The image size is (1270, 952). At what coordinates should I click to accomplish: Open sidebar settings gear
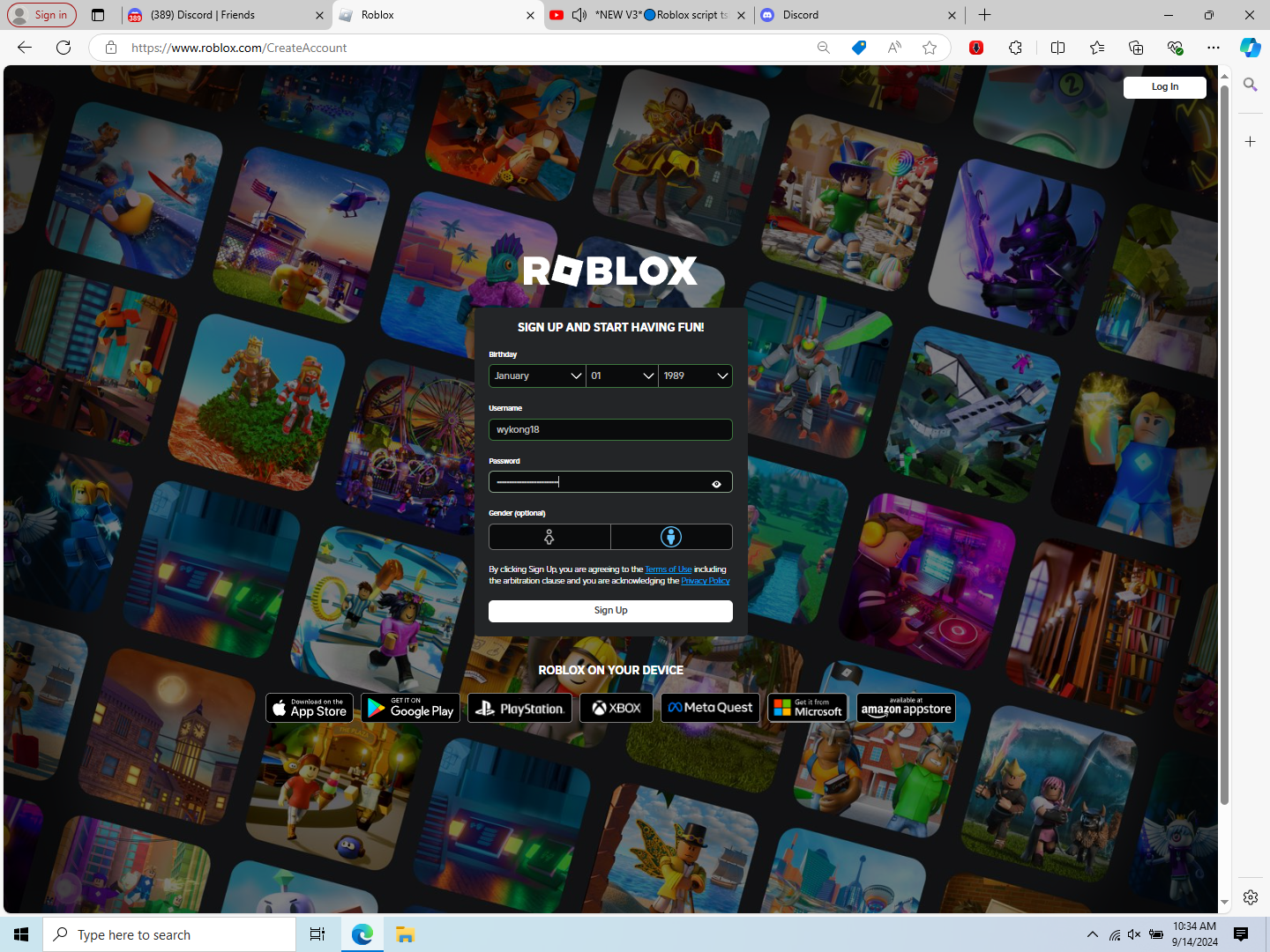1251,897
